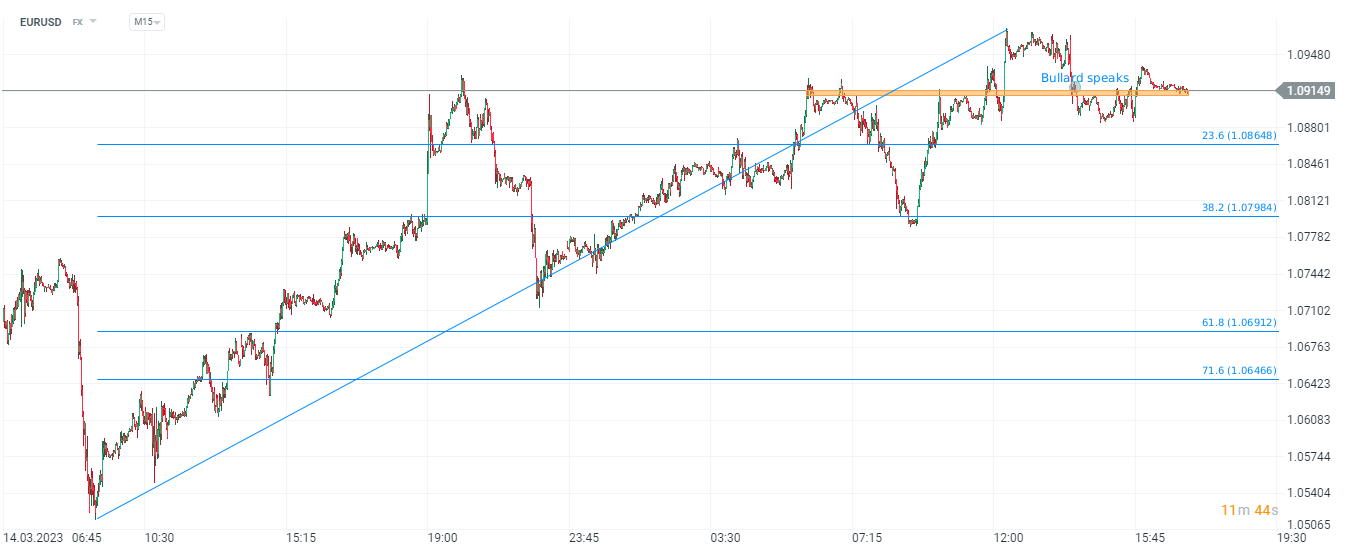The width and height of the screenshot is (1347, 555).
Task: Click the current price tag 1.09149
Action: 1308,91
